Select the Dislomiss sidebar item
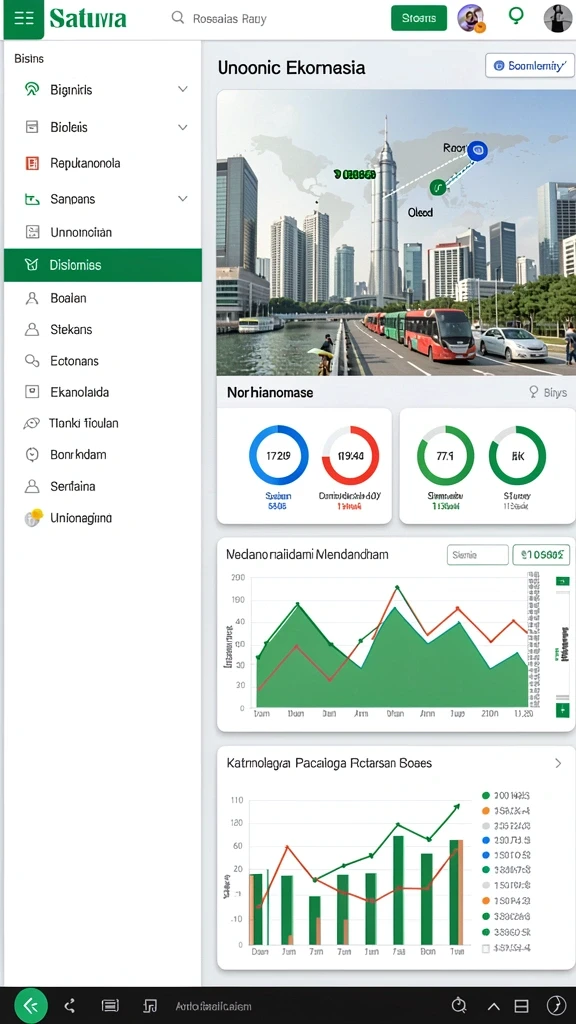The height and width of the screenshot is (1024, 576). click(x=103, y=265)
